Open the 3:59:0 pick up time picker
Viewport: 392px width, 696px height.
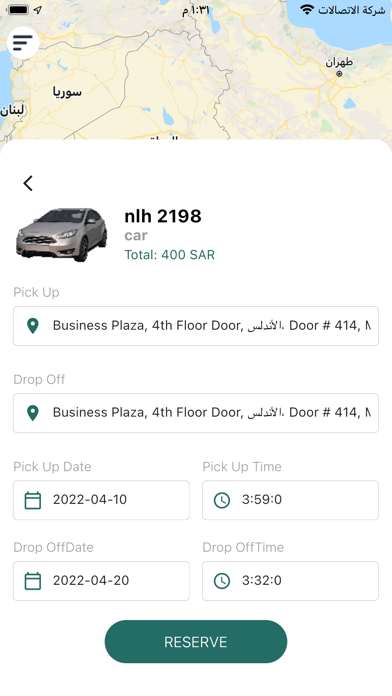(290, 500)
